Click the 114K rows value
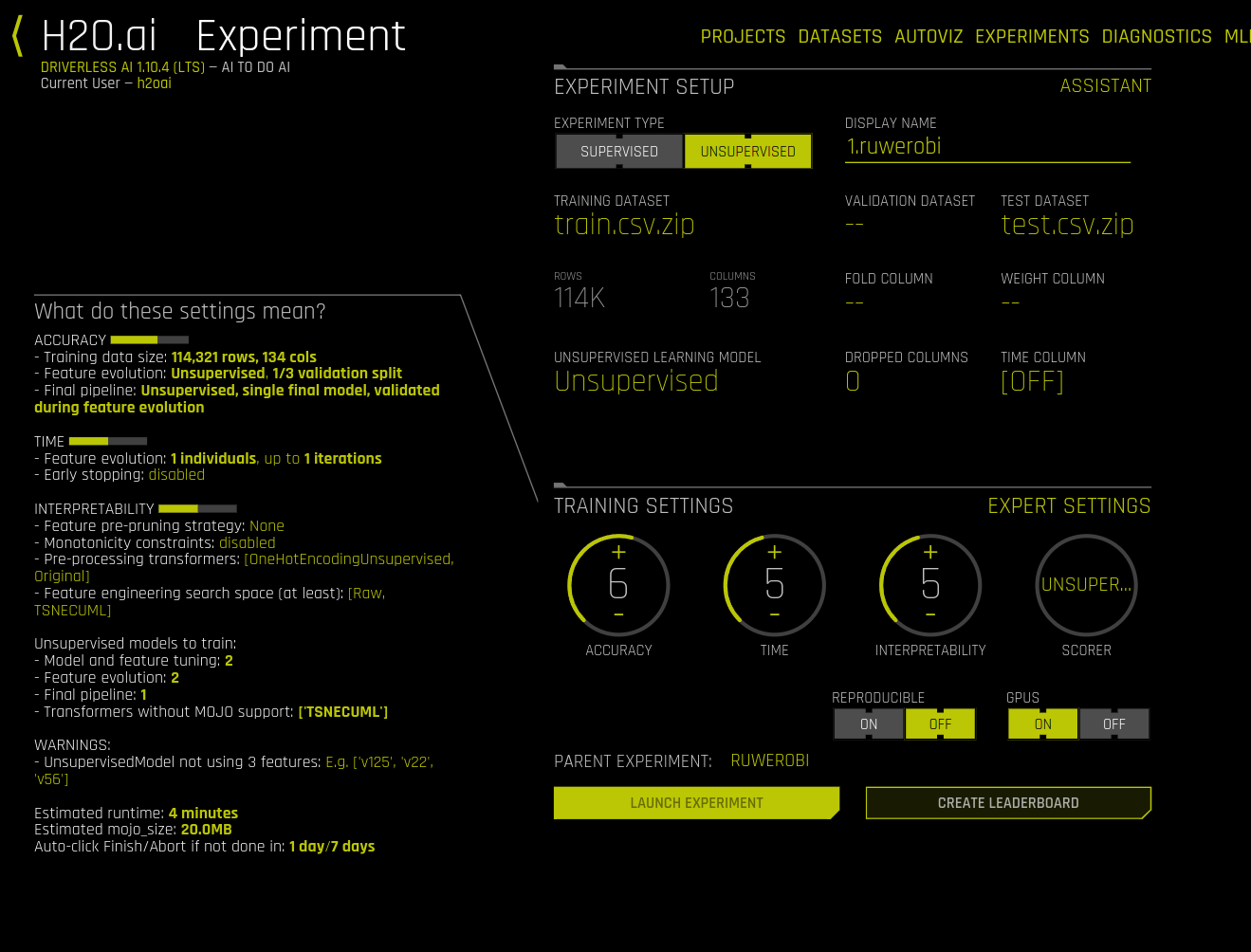 (580, 298)
